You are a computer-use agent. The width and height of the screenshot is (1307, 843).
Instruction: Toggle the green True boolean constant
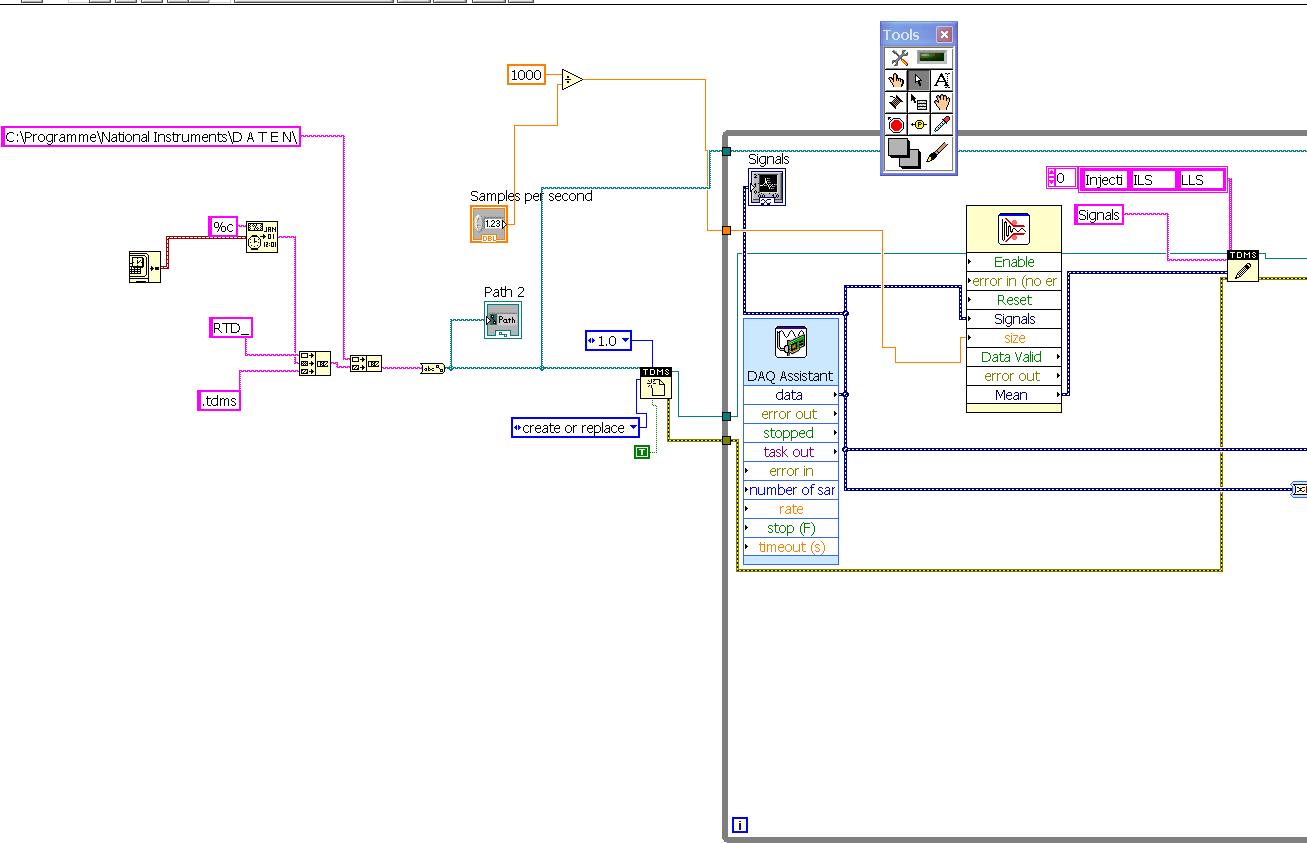[642, 452]
